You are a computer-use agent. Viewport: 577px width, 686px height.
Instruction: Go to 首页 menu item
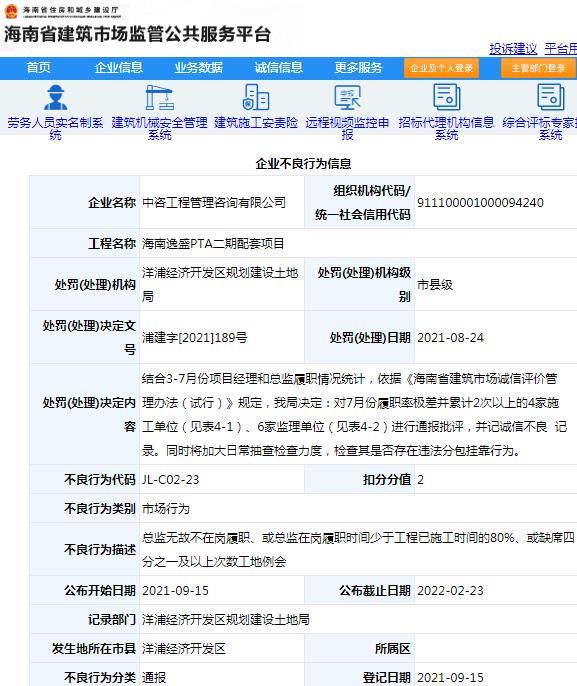38,68
